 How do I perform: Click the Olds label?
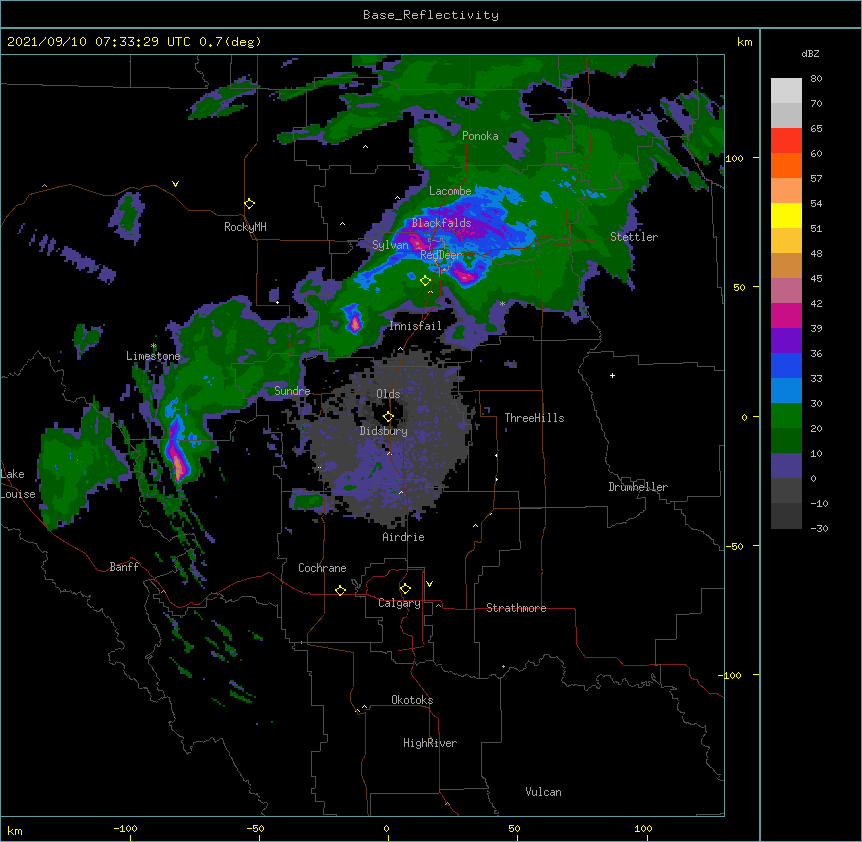pyautogui.click(x=388, y=394)
